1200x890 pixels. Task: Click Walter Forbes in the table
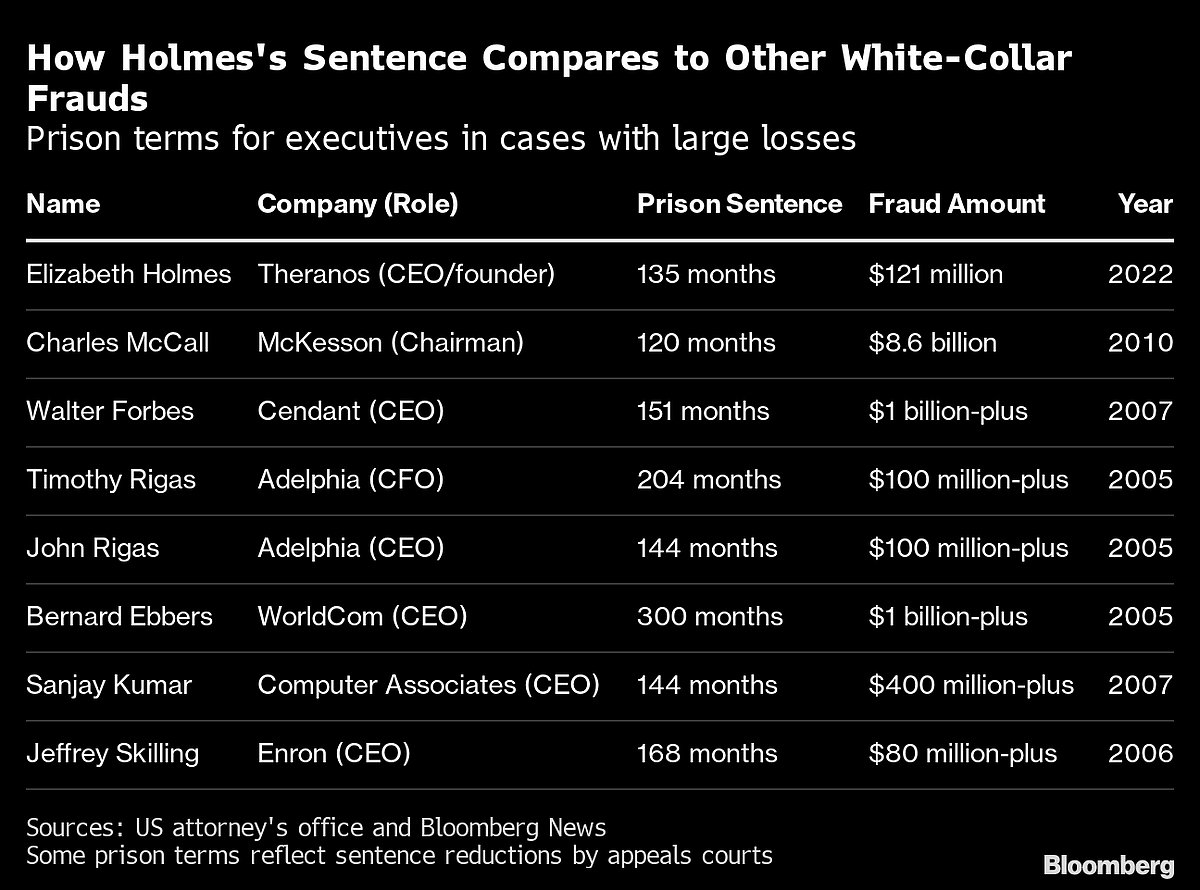pos(110,411)
